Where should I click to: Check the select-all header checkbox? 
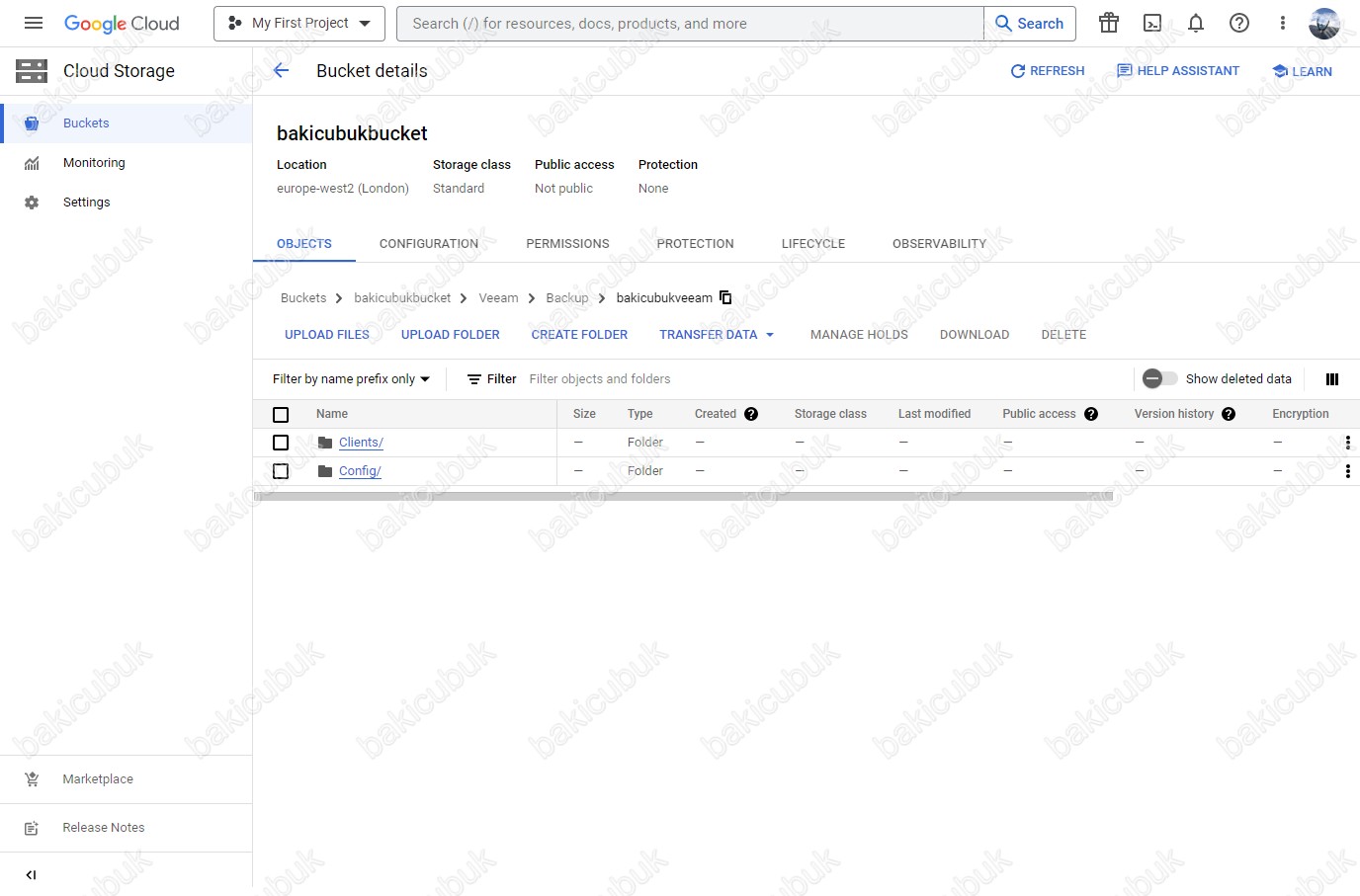tap(281, 415)
